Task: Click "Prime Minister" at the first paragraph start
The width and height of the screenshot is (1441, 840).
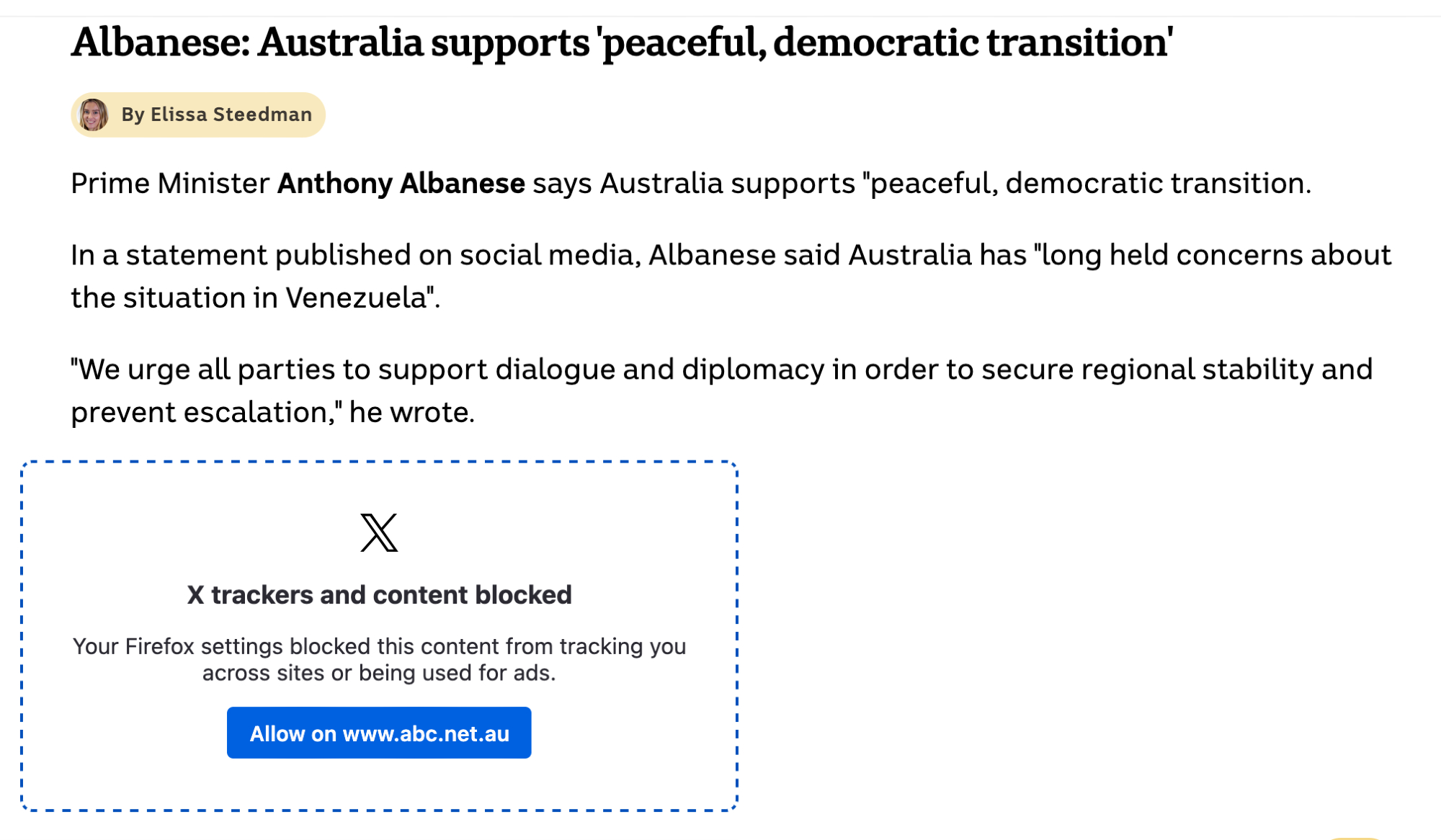Action: tap(169, 184)
